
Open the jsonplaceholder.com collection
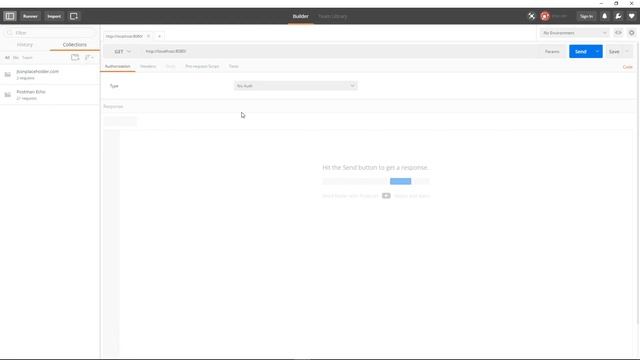coord(50,74)
